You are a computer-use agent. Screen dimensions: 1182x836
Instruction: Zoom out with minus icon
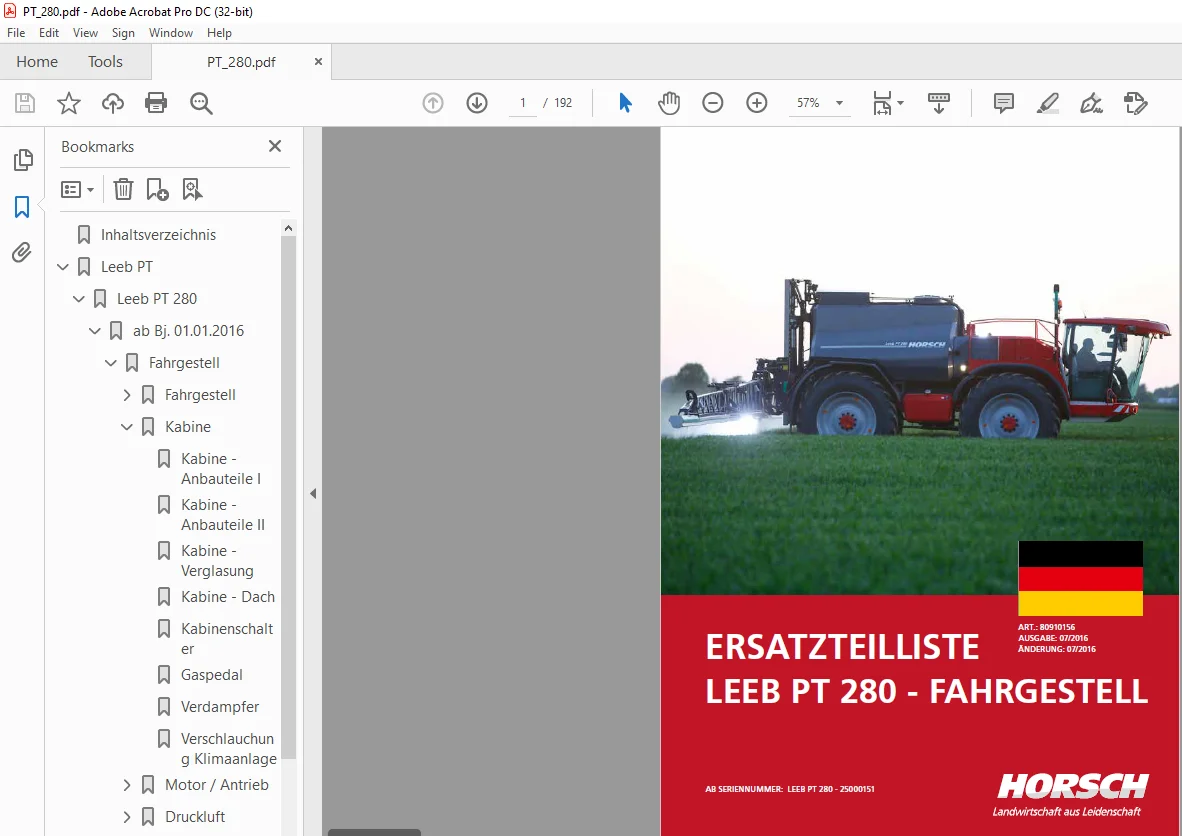(712, 103)
